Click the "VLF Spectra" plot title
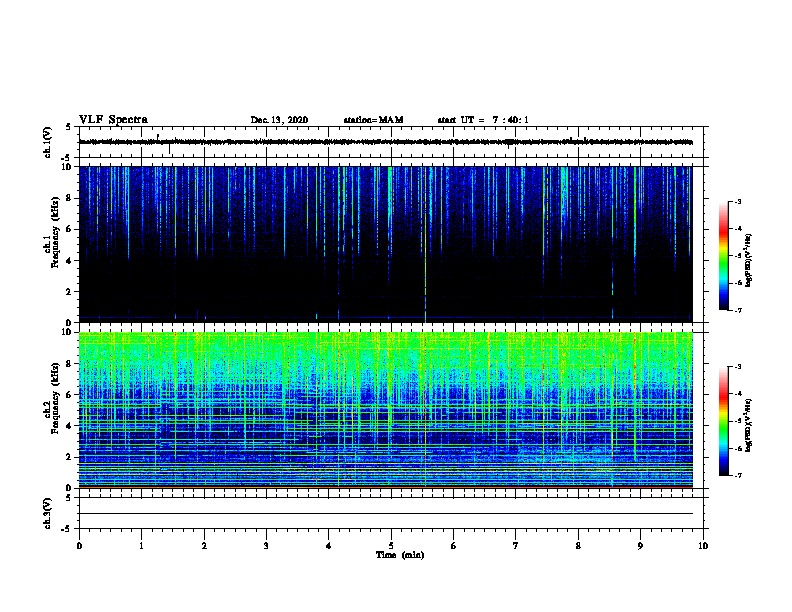792x612 pixels. pyautogui.click(x=113, y=120)
